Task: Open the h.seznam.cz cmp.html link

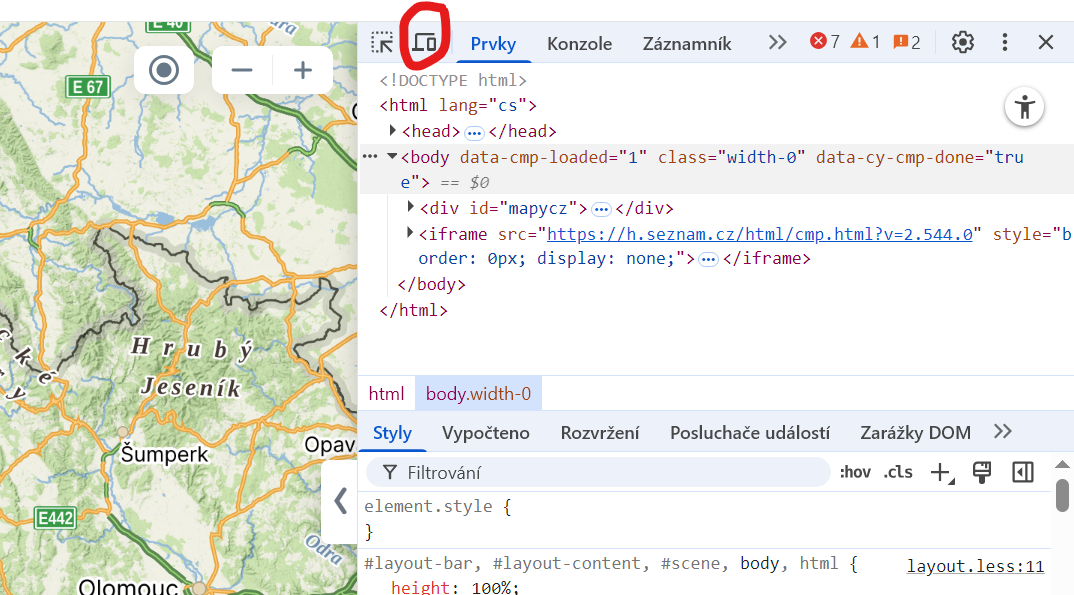Action: click(x=760, y=234)
